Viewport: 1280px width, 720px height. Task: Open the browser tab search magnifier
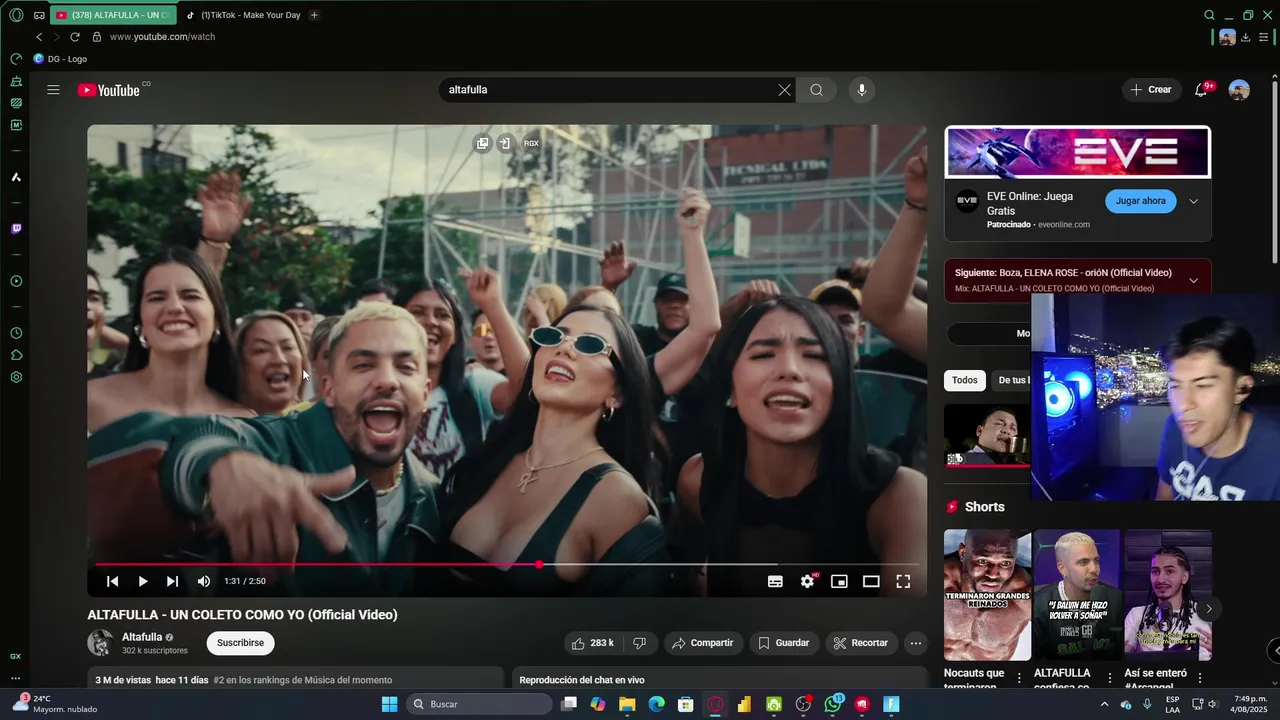(1209, 15)
